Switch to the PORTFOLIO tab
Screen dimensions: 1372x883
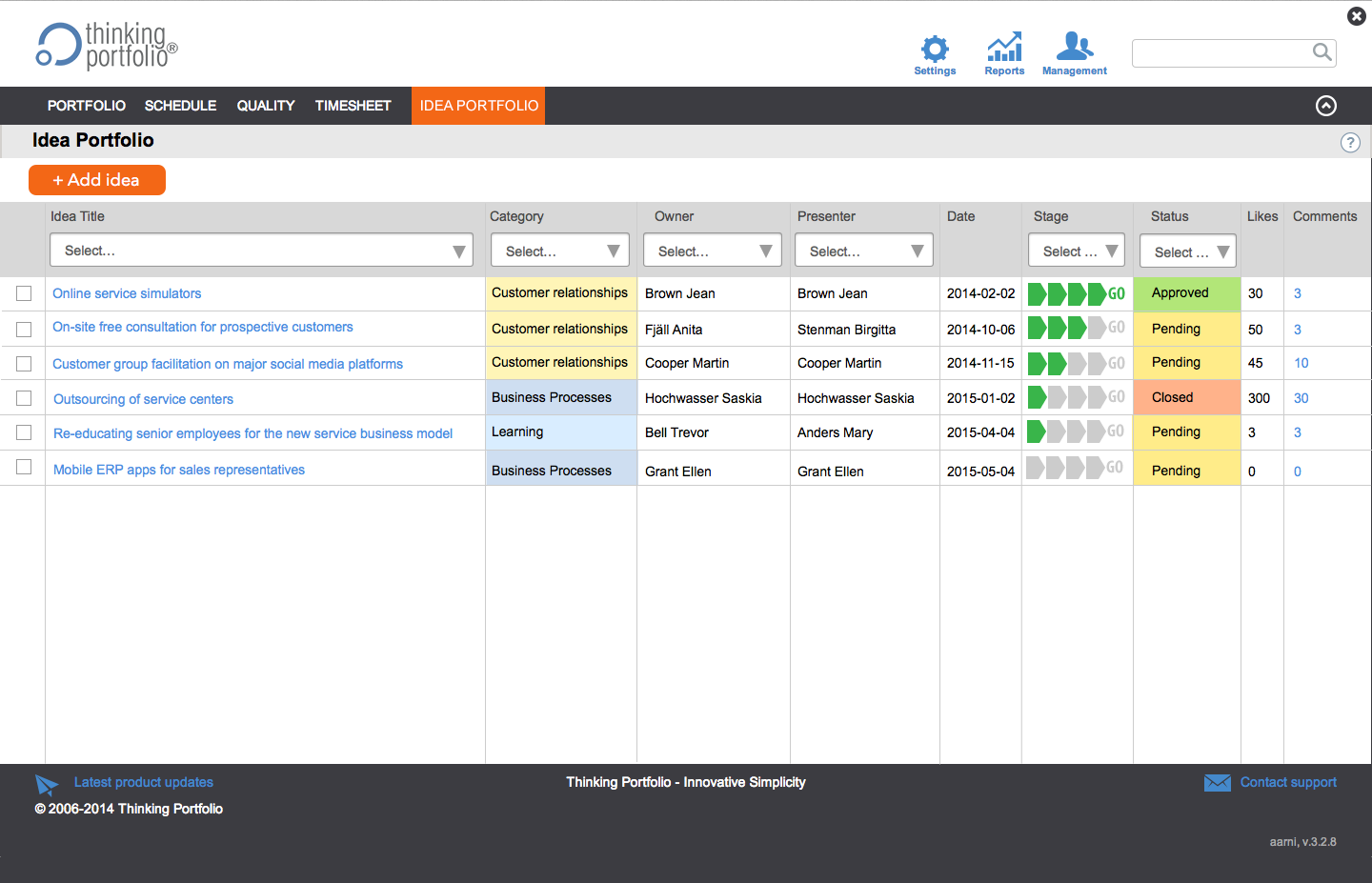[87, 106]
